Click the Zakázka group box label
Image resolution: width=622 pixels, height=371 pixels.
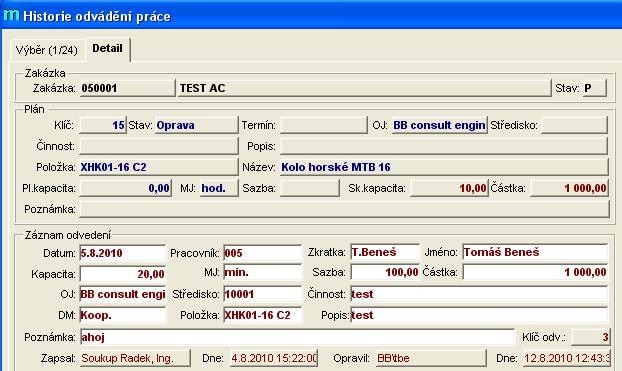(45, 73)
